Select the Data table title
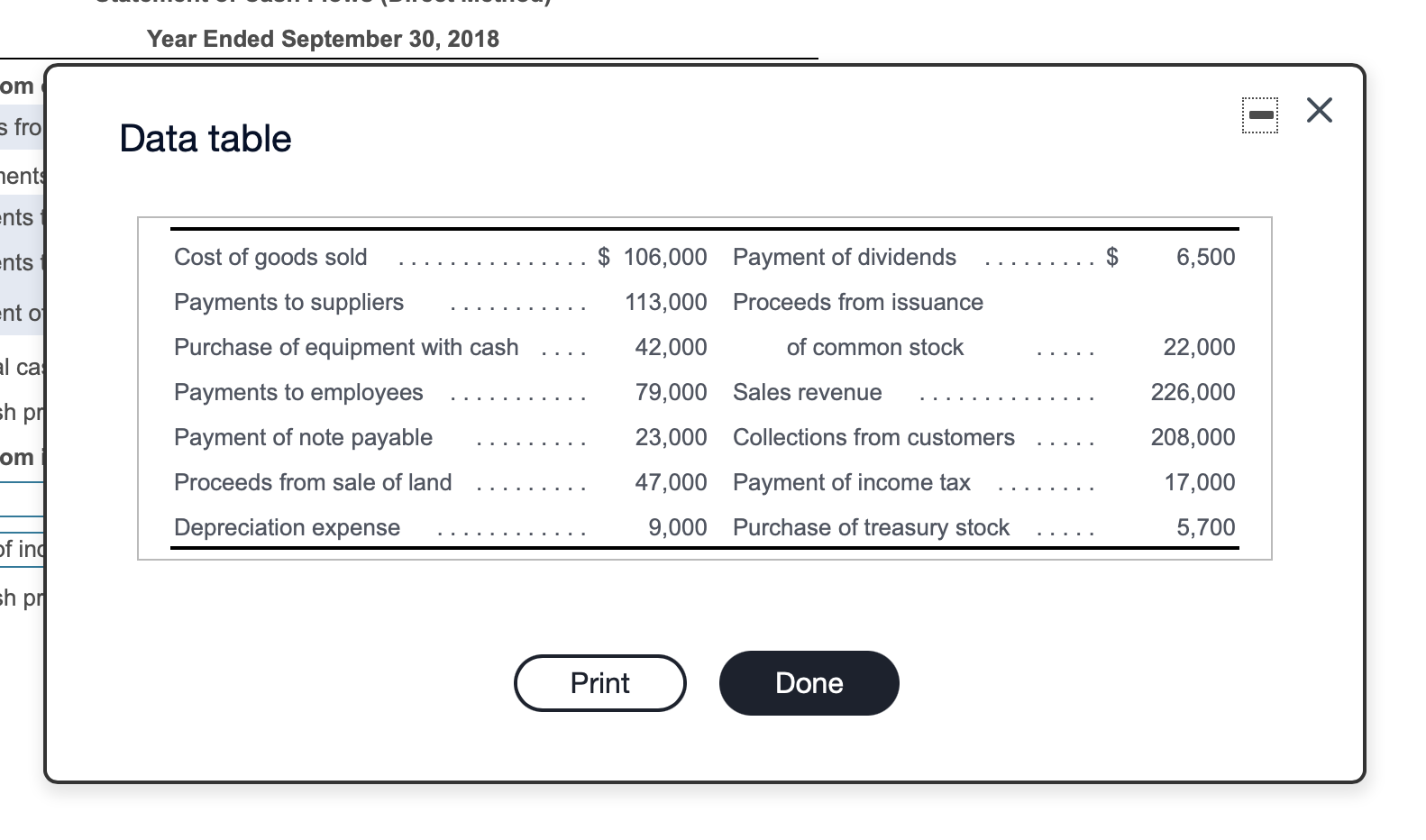Image resolution: width=1426 pixels, height=840 pixels. pyautogui.click(x=205, y=138)
